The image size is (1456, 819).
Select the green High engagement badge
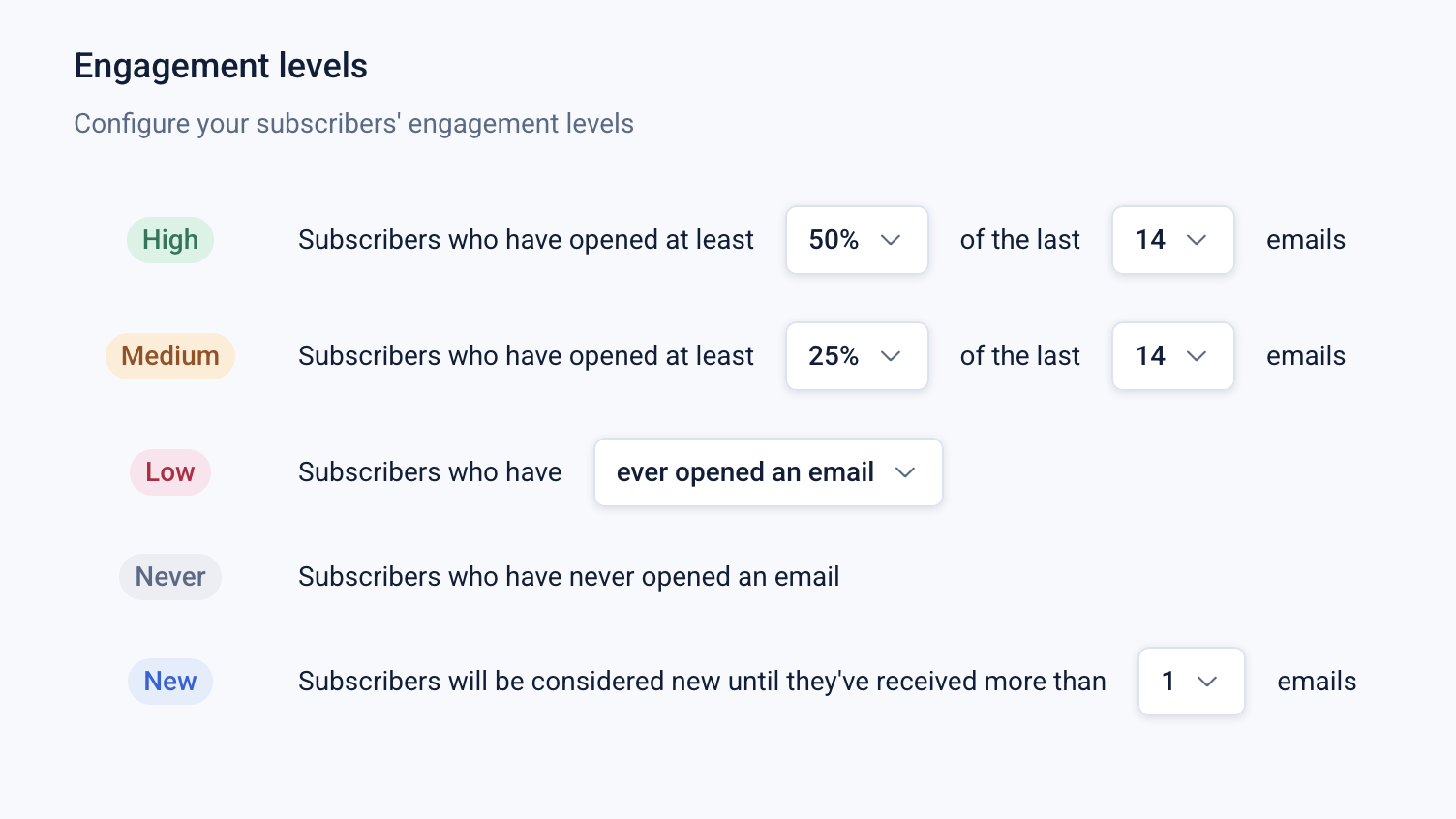(x=170, y=240)
